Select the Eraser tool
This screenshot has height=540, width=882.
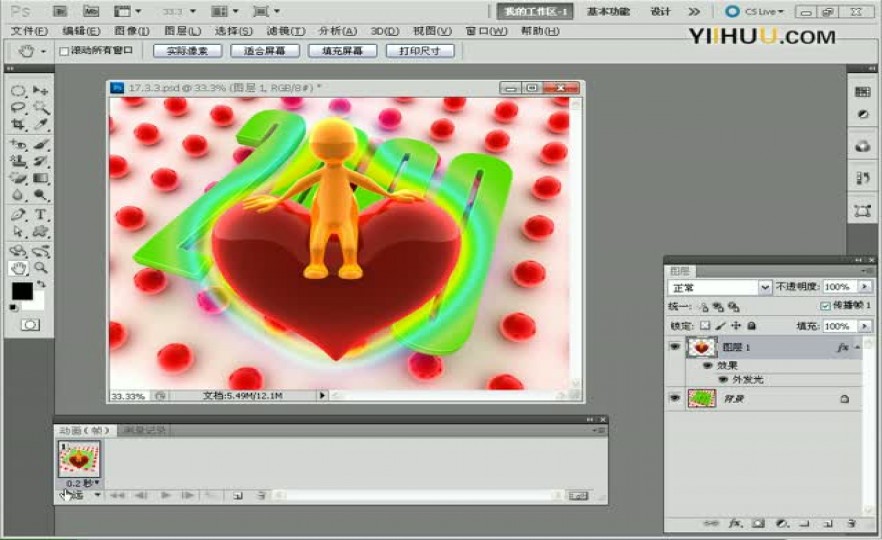[18, 178]
